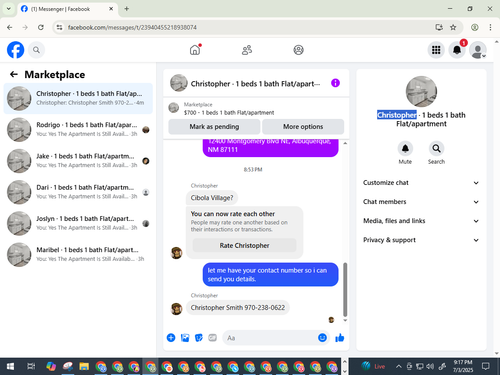Open the Windows notification center icon

(x=486, y=367)
